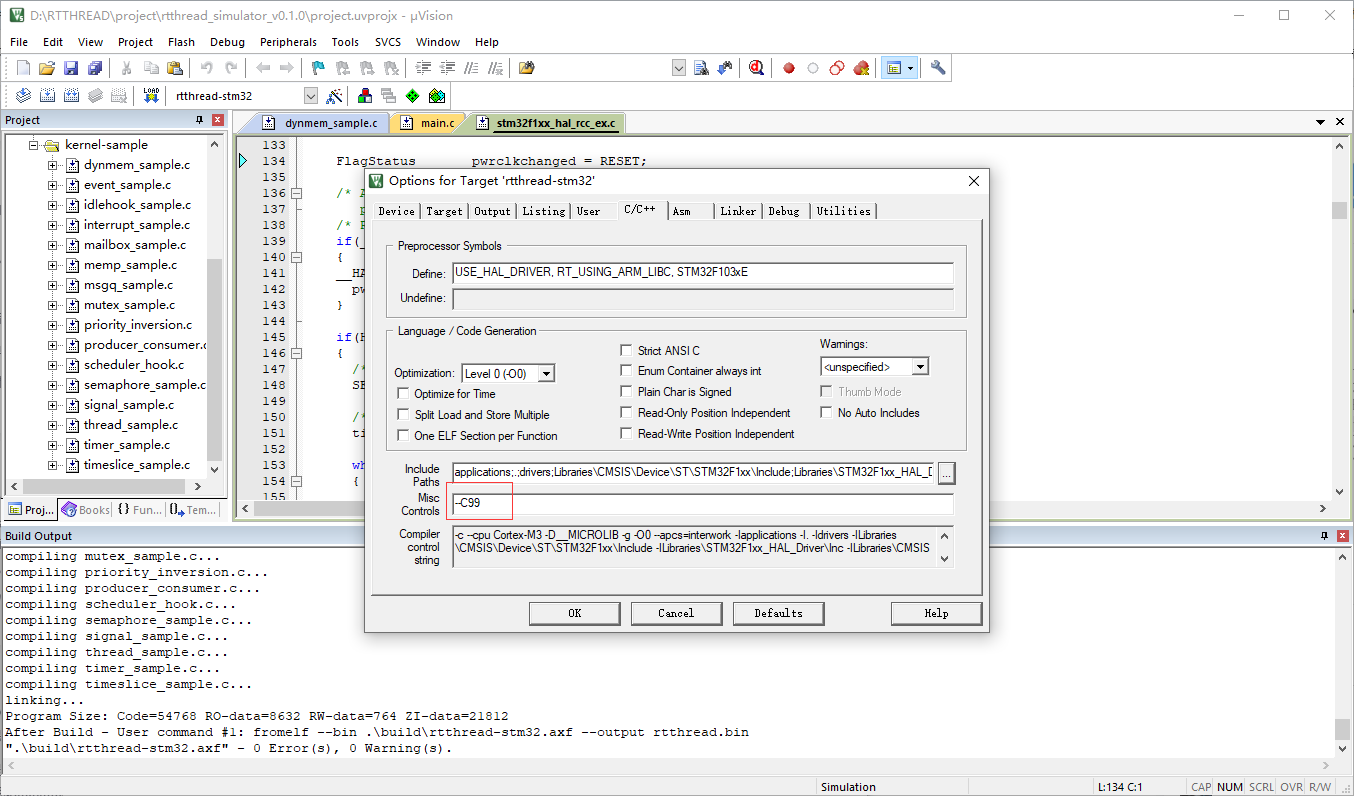1354x796 pixels.
Task: Open the Utilities tab in Options dialog
Action: tap(844, 211)
